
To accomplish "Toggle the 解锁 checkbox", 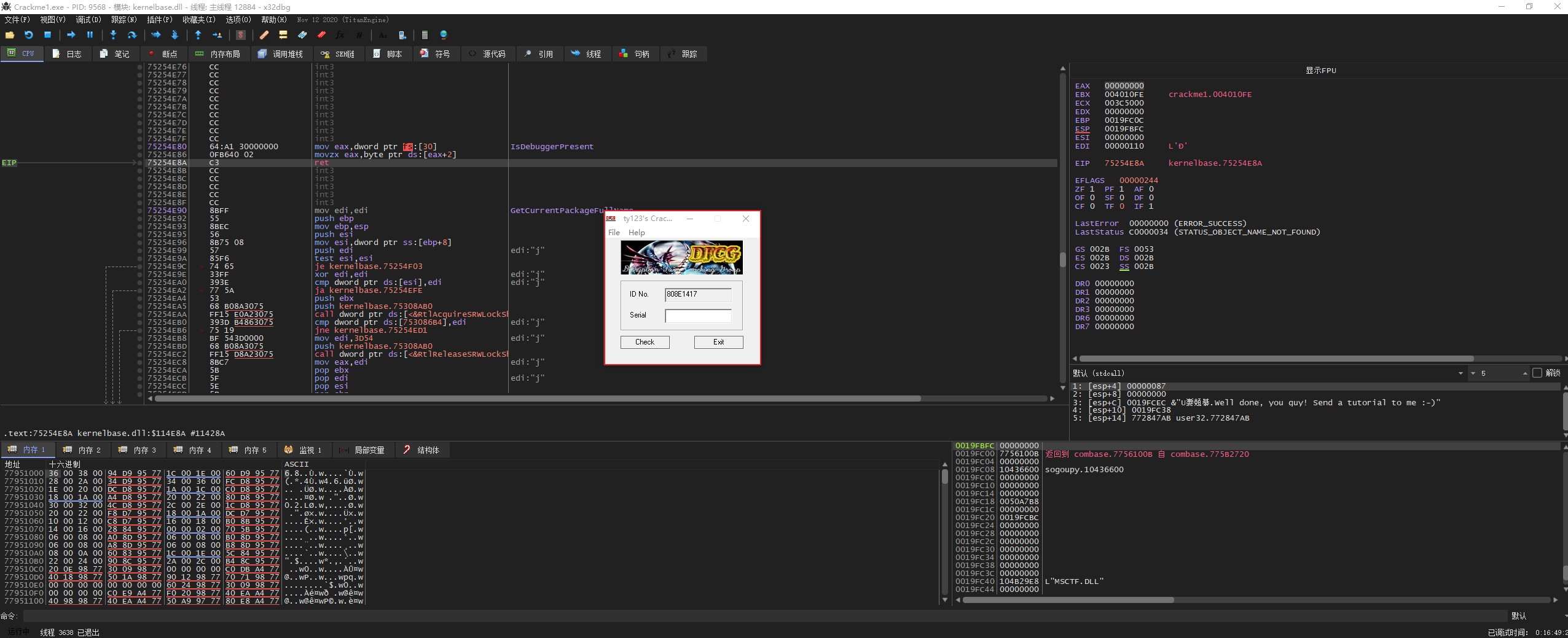I will click(x=1537, y=373).
